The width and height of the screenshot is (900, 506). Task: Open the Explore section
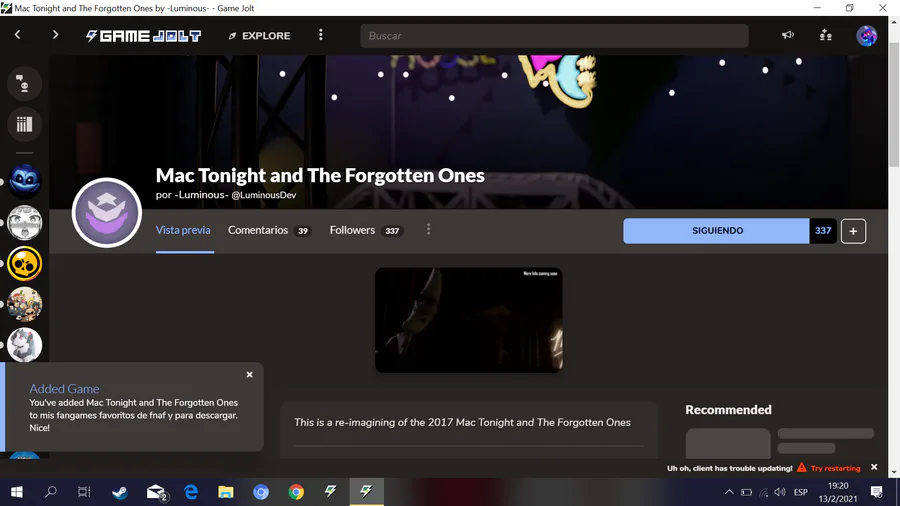click(259, 36)
